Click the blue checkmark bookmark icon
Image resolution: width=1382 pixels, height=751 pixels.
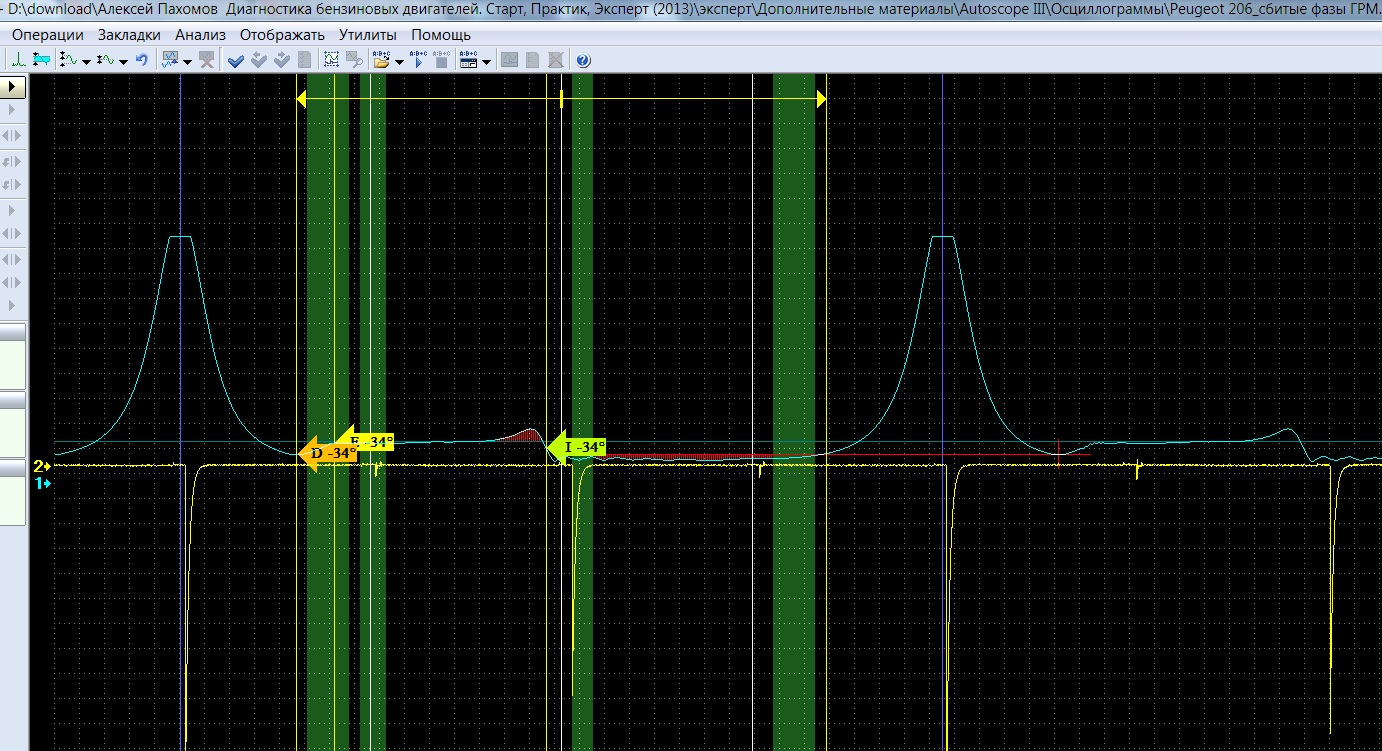[x=236, y=61]
